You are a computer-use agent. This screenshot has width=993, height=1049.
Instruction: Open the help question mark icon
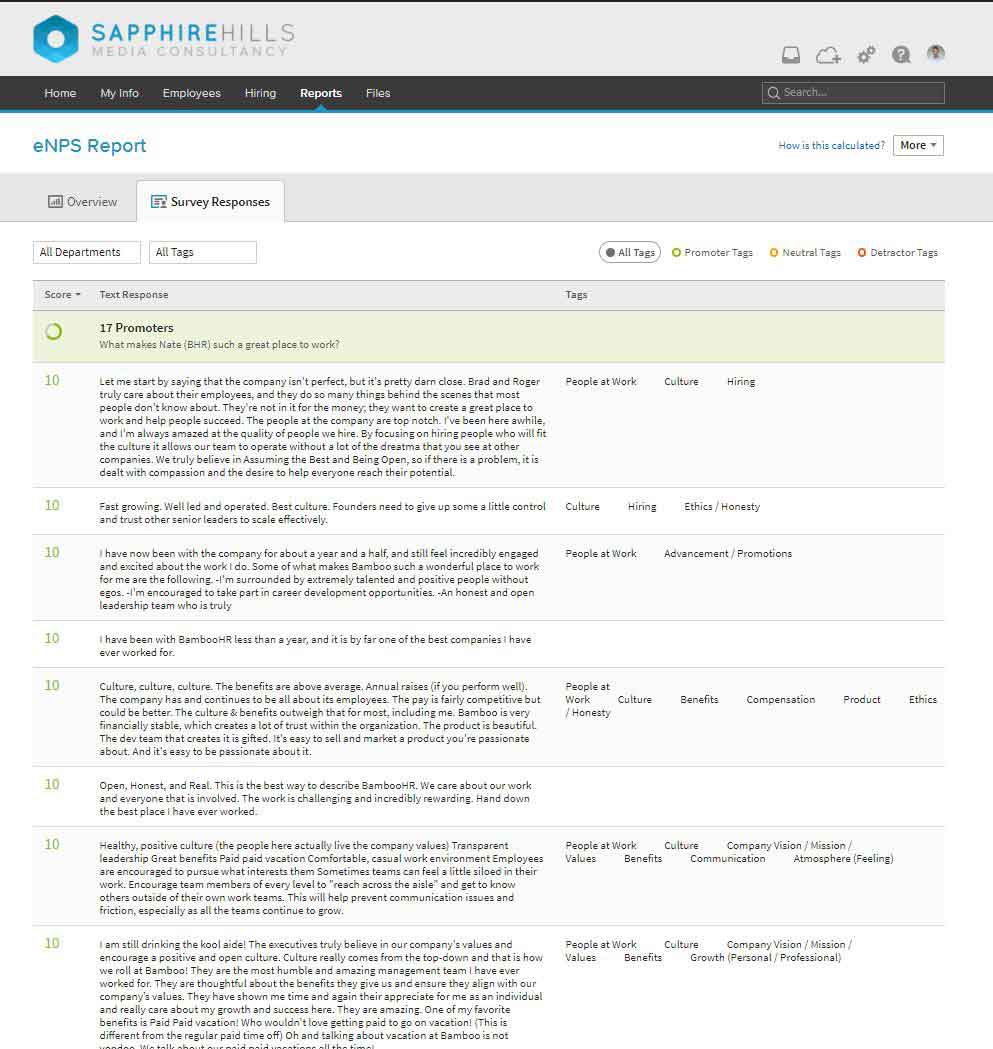click(901, 55)
